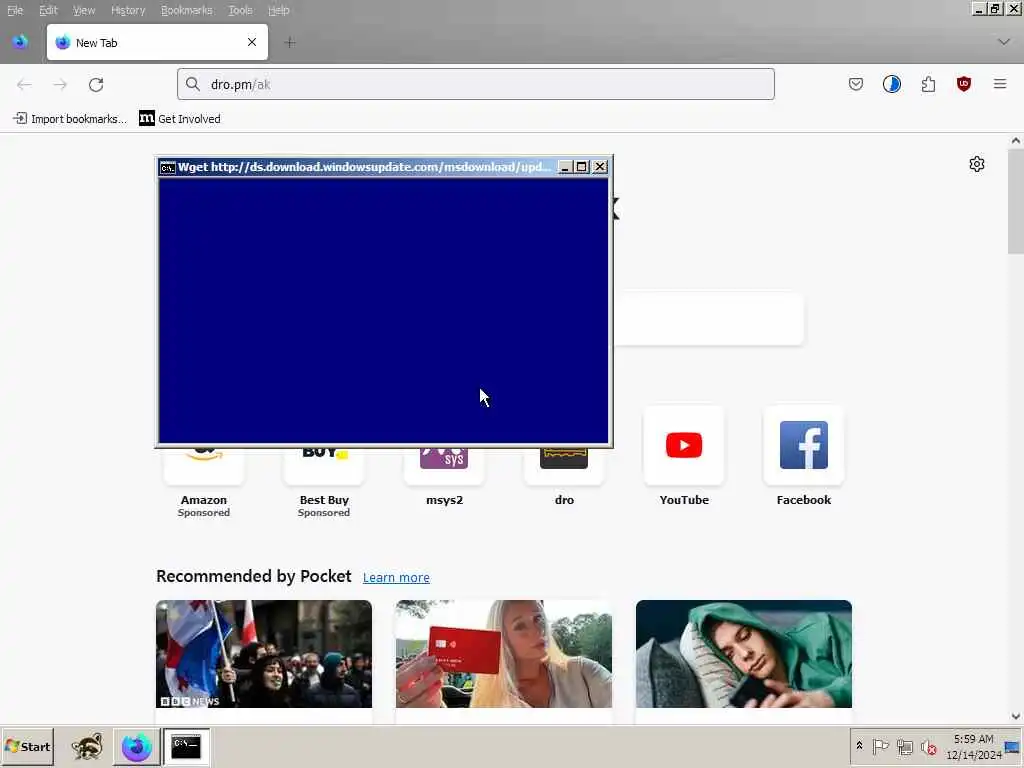
Task: Close the New Tab tab
Action: coord(252,42)
